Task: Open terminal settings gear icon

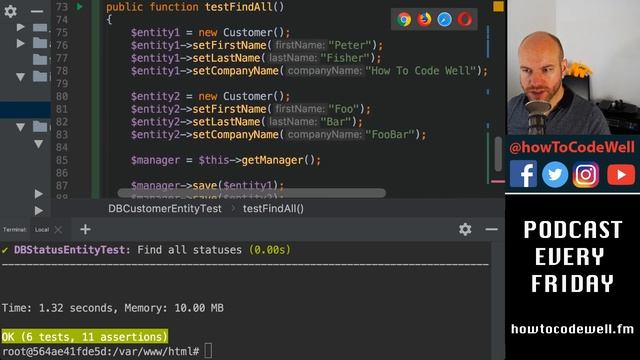Action: coord(465,229)
